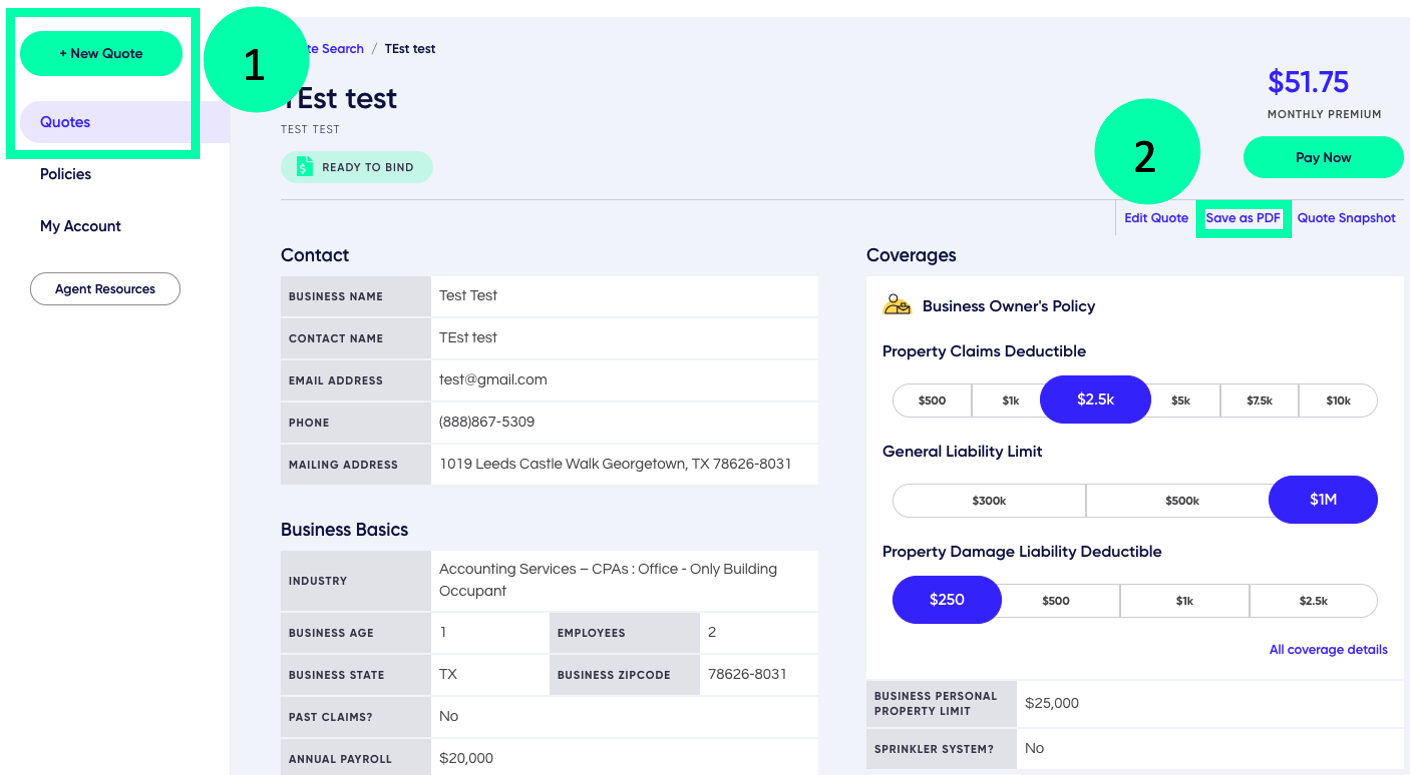Click Business Name value Test Test

(x=468, y=296)
